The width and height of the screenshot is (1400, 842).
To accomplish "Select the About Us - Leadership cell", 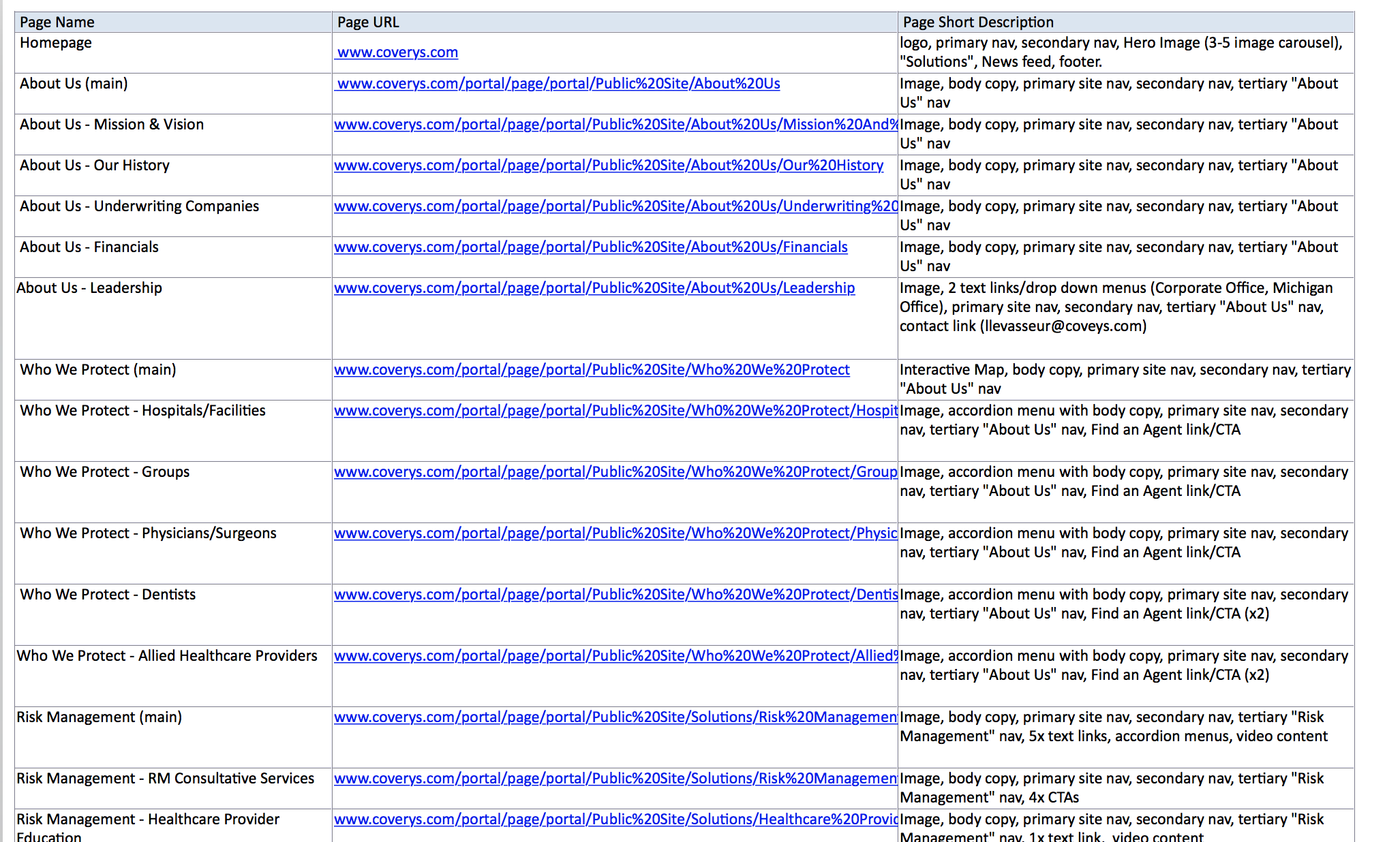I will 173,318.
